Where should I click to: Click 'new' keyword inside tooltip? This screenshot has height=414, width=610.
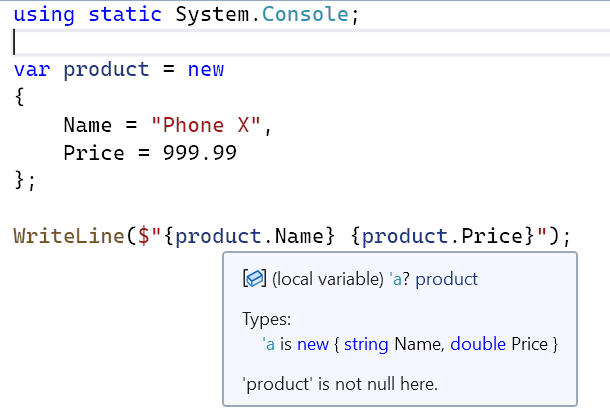[313, 345]
